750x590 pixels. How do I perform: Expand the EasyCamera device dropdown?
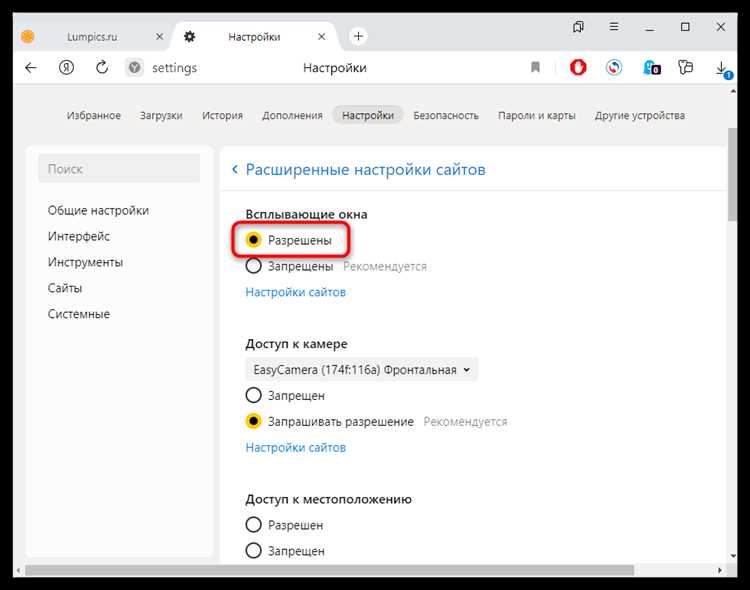point(361,370)
